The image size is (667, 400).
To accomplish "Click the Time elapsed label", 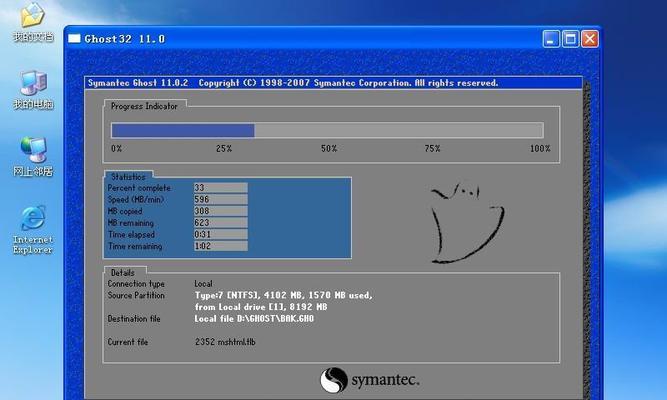I will (x=131, y=234).
